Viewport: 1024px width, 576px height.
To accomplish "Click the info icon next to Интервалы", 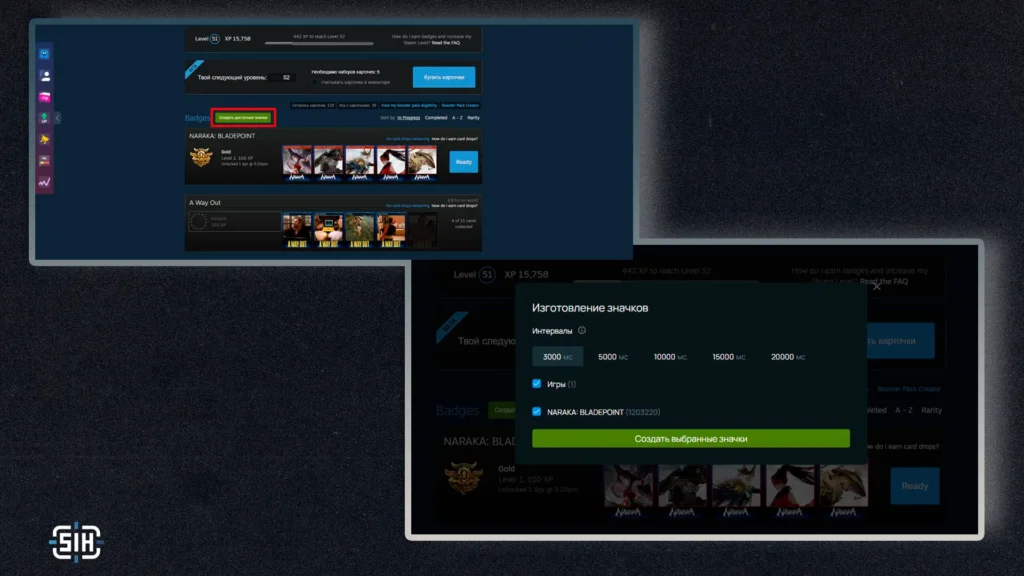I will pos(582,330).
